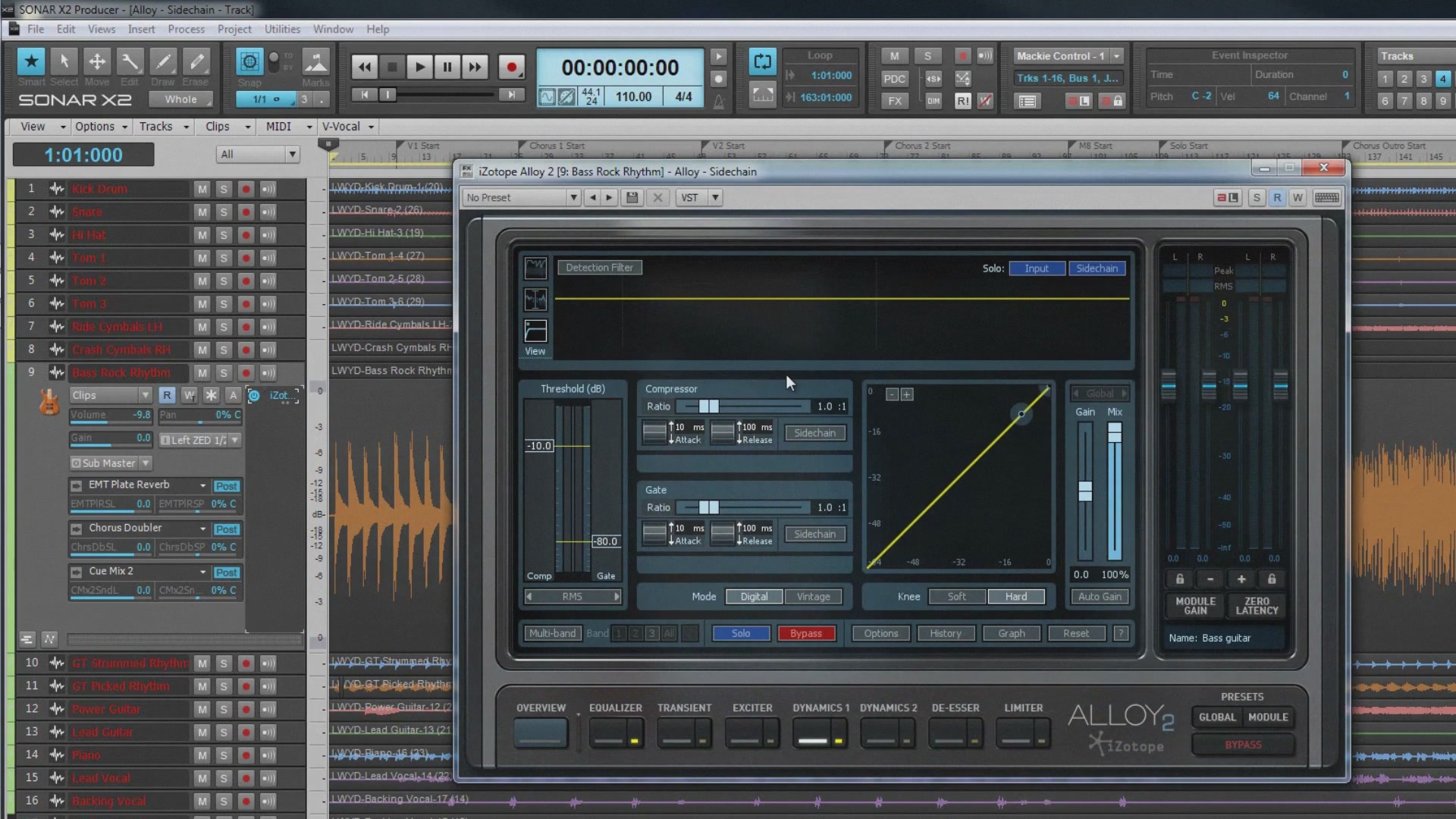
Task: Arm the transport Record button
Action: 511,67
